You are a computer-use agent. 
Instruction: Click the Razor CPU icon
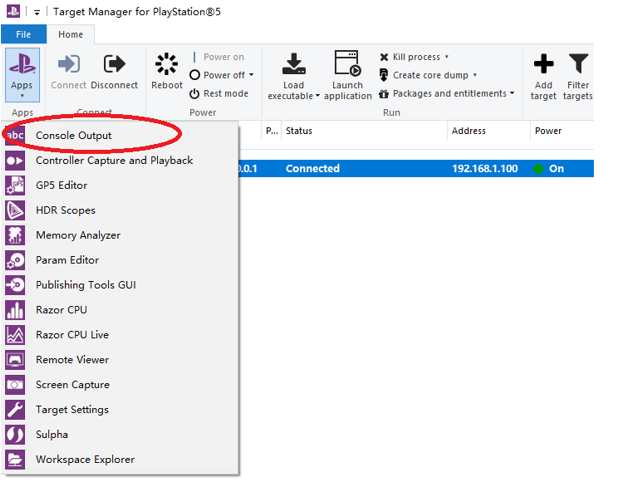pos(16,310)
